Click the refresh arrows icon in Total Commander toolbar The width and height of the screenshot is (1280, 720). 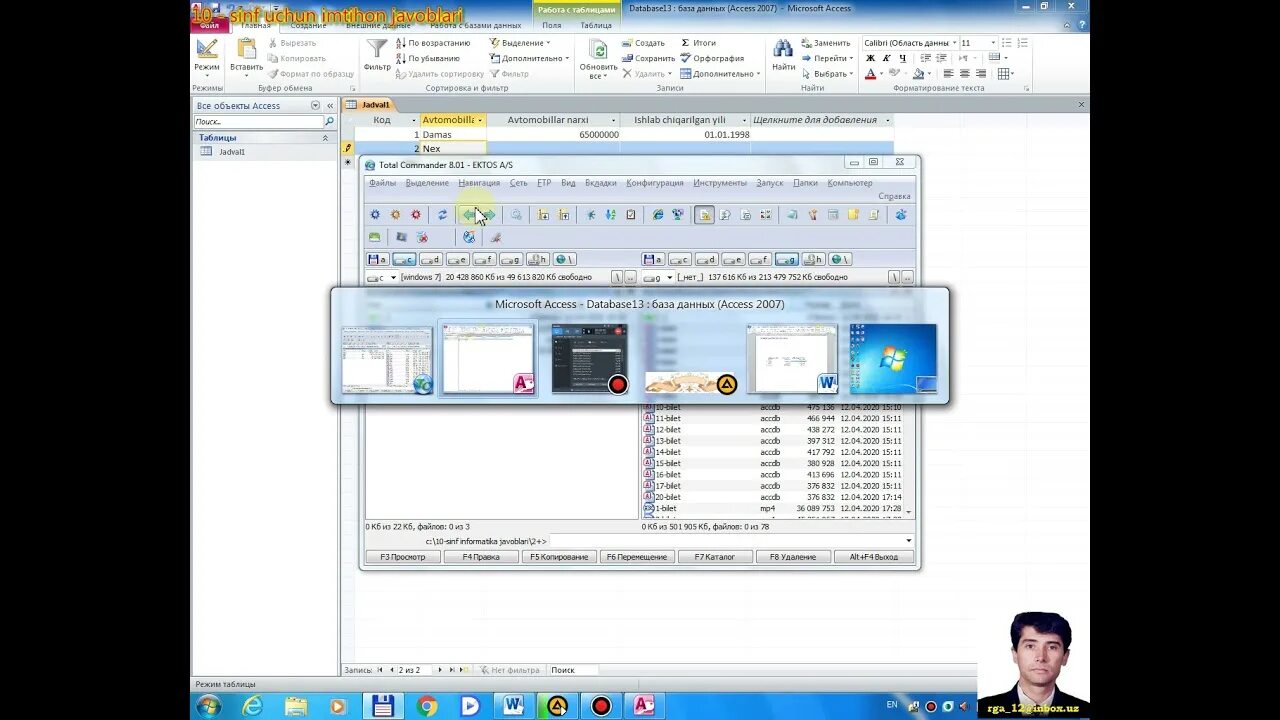[x=442, y=214]
